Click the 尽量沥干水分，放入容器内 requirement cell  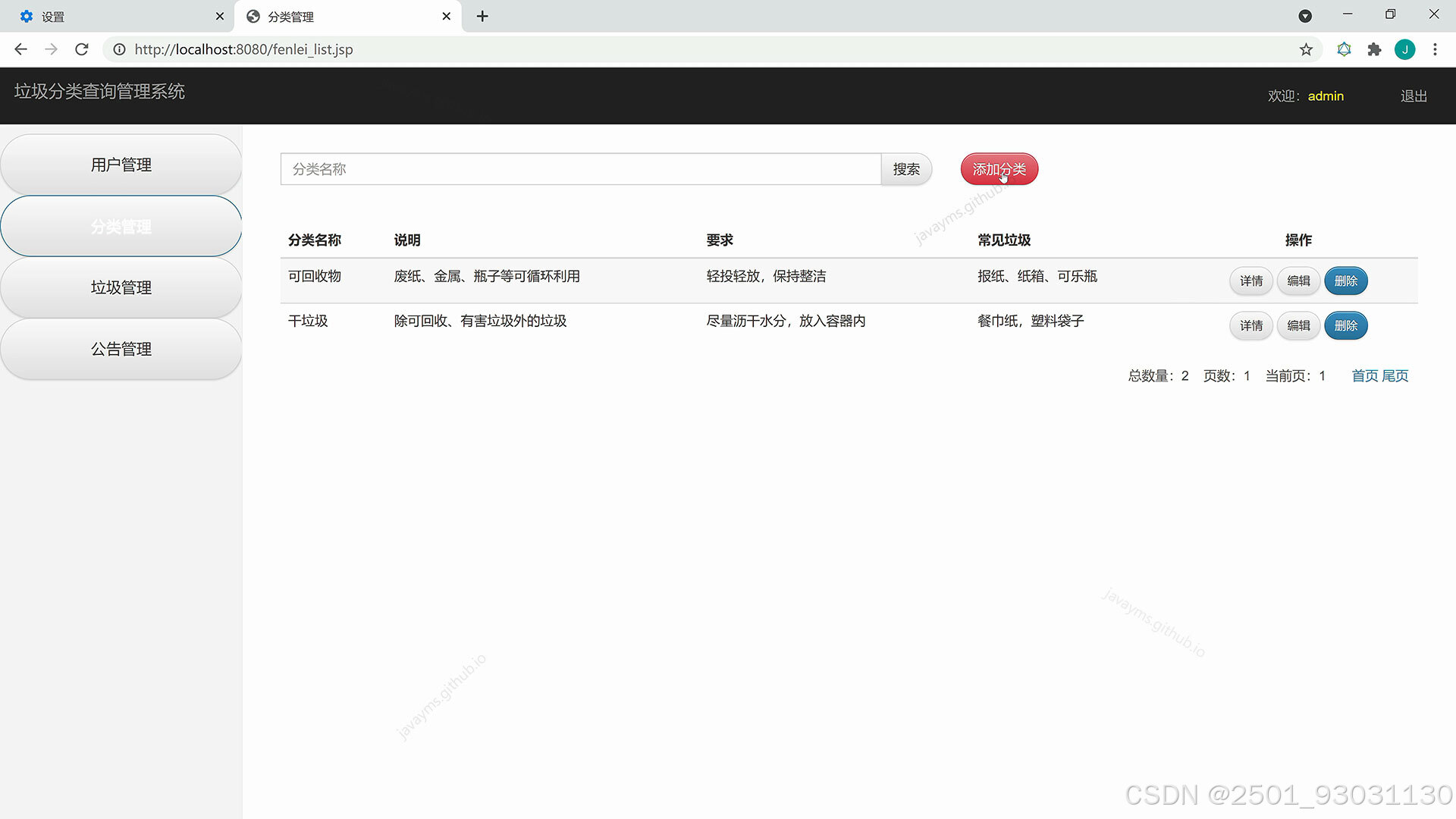(x=786, y=321)
